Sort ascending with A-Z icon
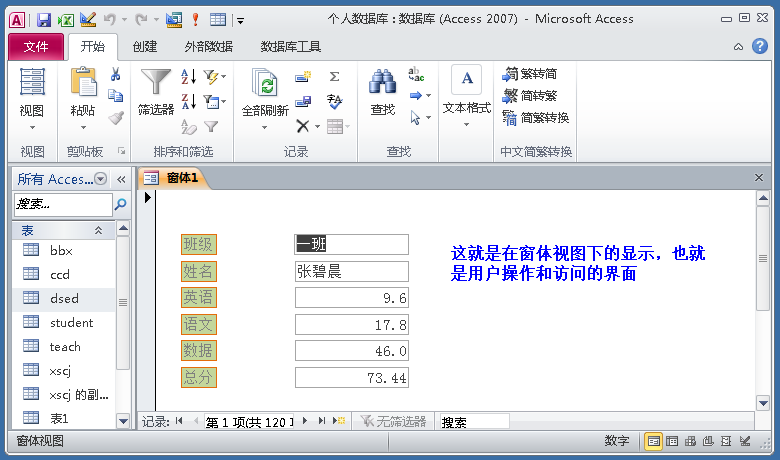This screenshot has height=460, width=780. coord(189,77)
